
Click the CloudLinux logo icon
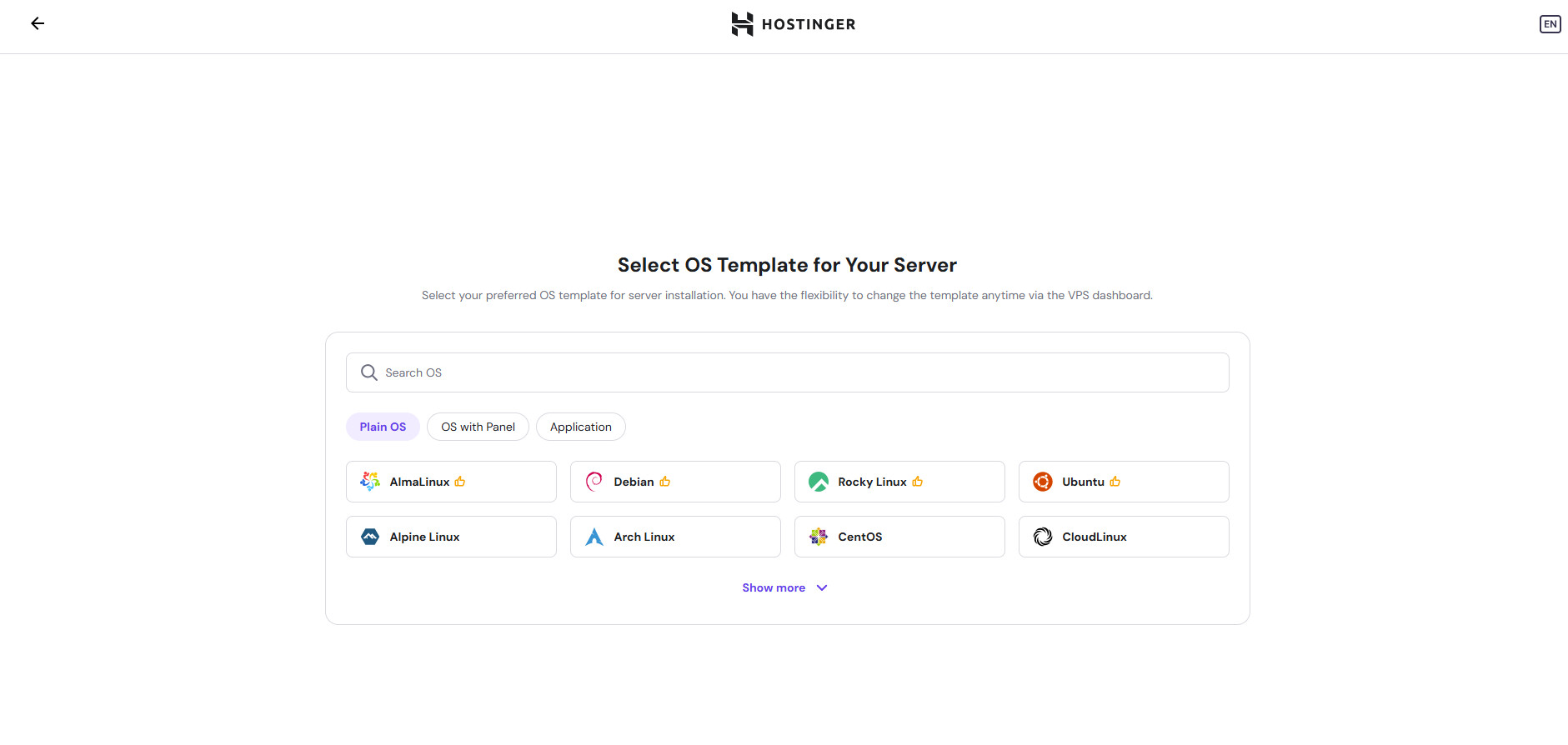[x=1043, y=537]
